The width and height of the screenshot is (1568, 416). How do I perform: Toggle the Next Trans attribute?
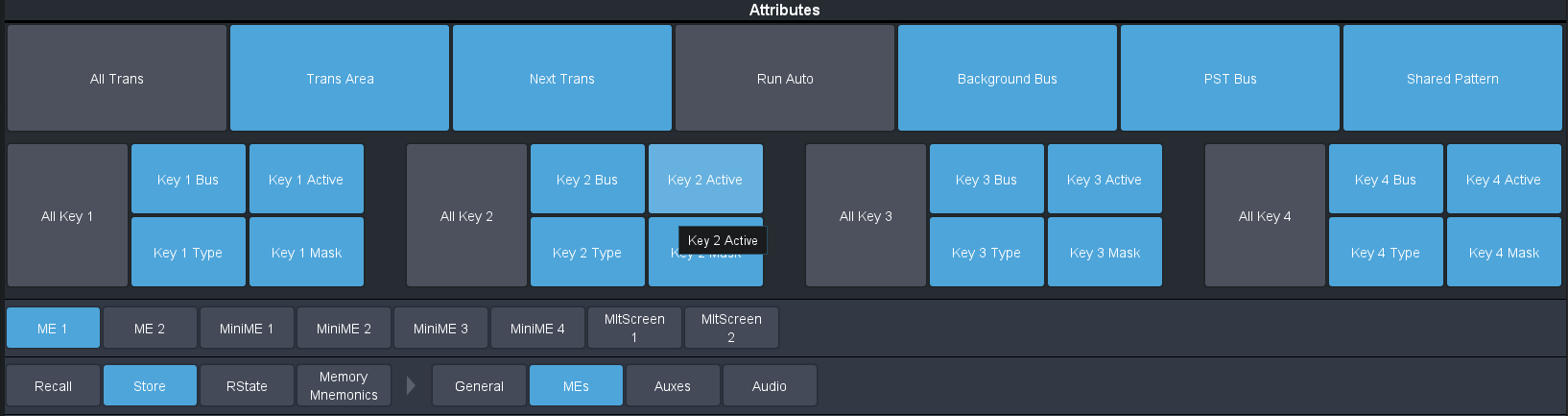(x=561, y=78)
